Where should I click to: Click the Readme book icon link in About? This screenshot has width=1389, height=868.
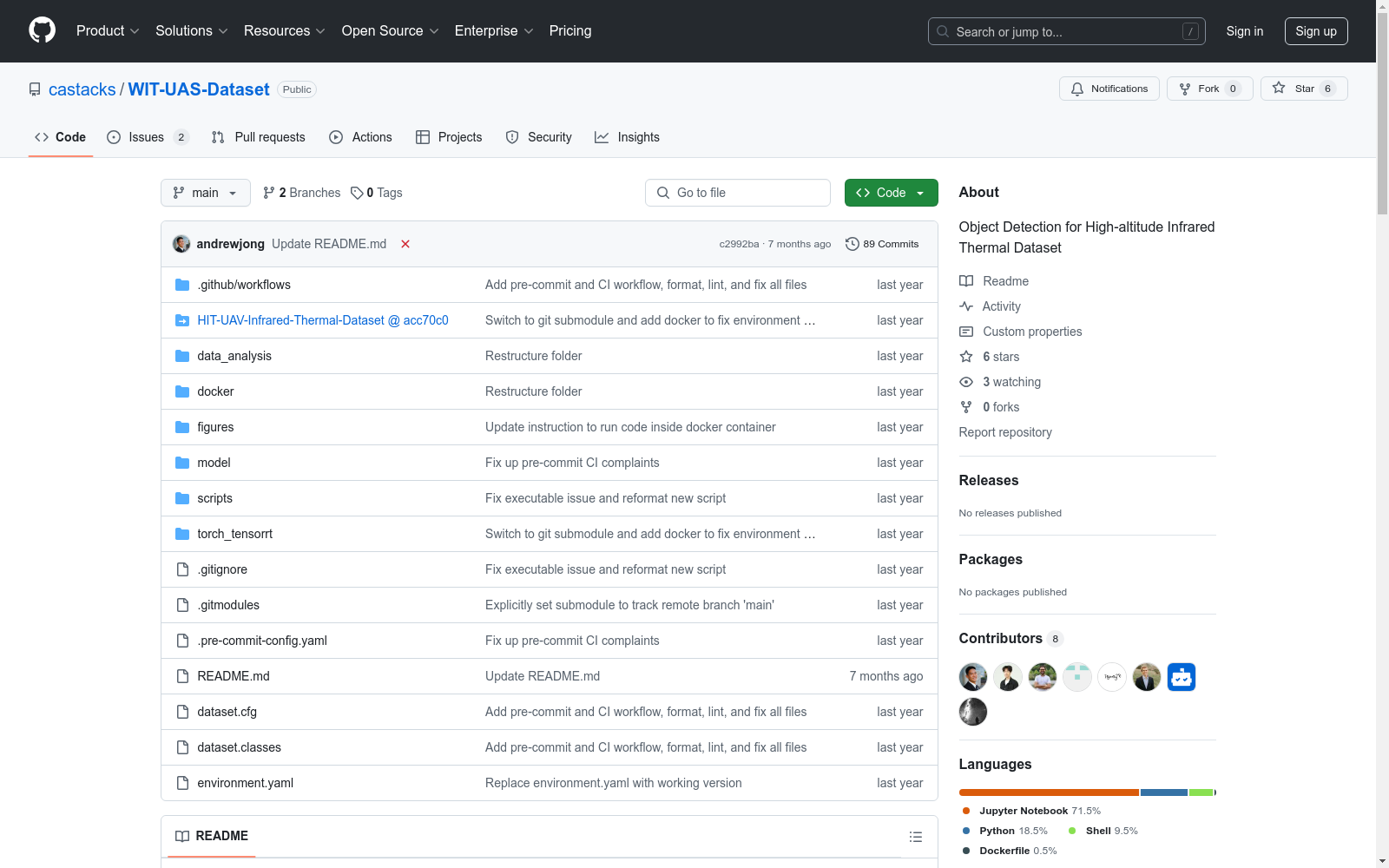point(994,281)
